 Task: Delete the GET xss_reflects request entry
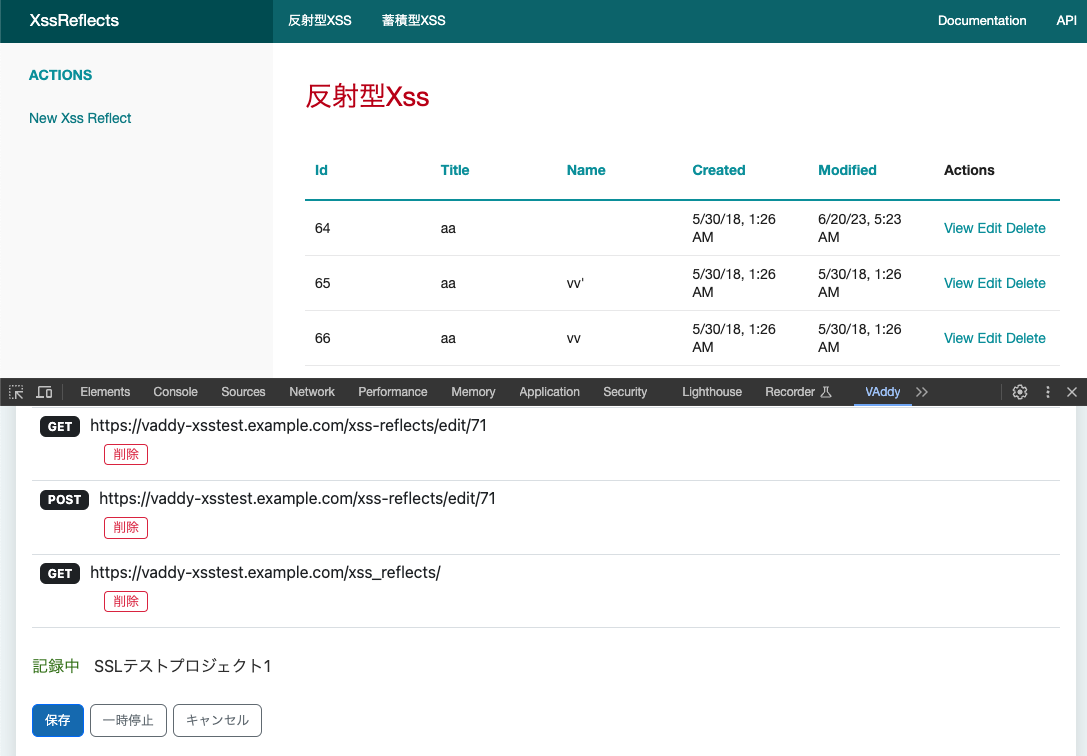click(126, 602)
